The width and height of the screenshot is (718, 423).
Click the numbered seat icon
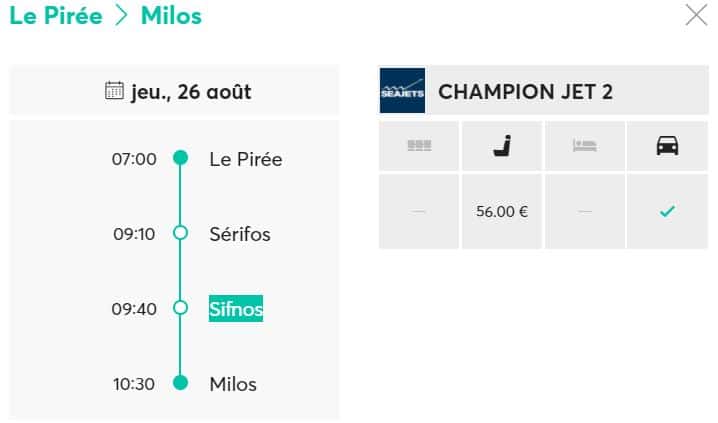(x=502, y=146)
